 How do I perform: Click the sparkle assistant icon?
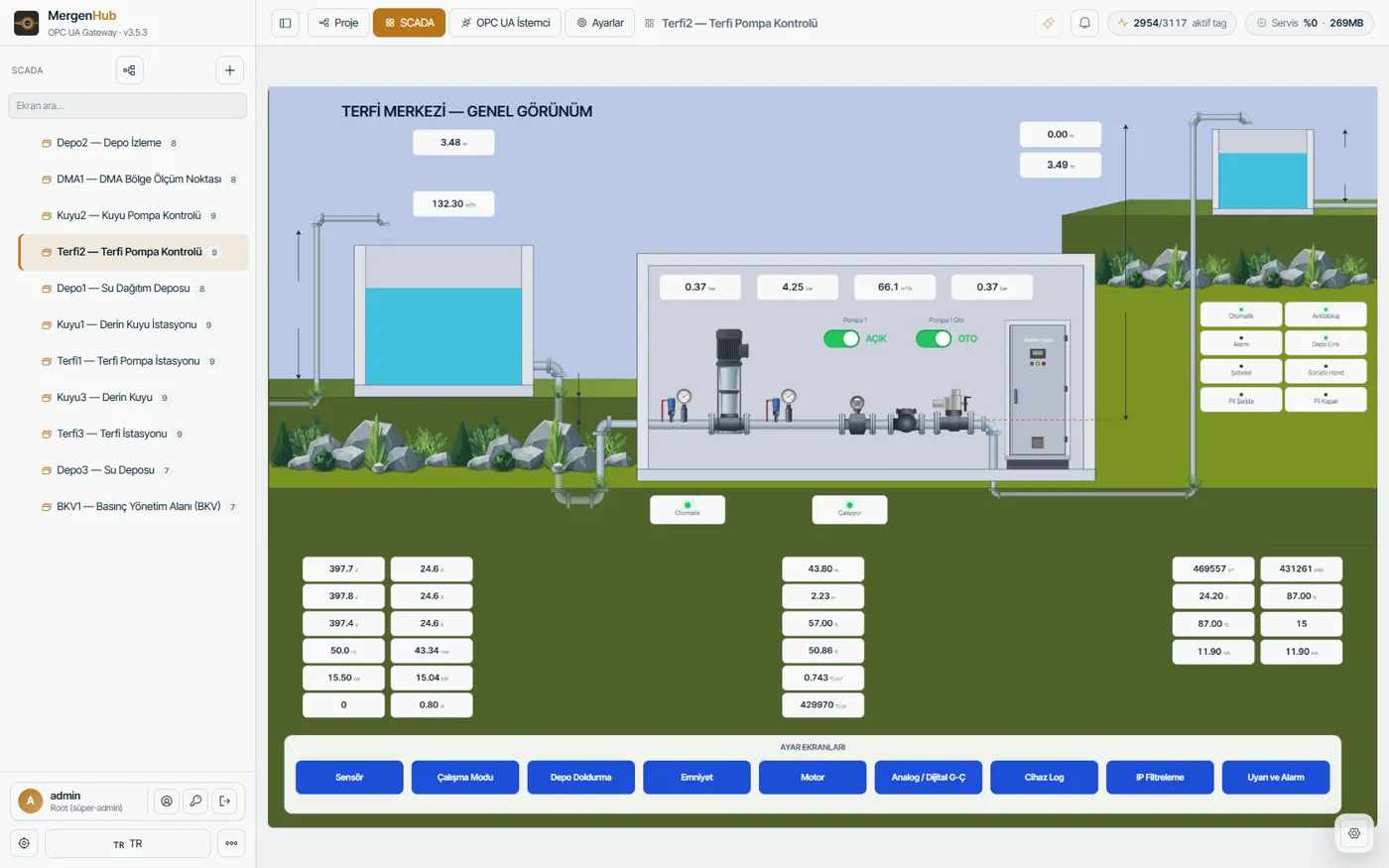pyautogui.click(x=1048, y=23)
